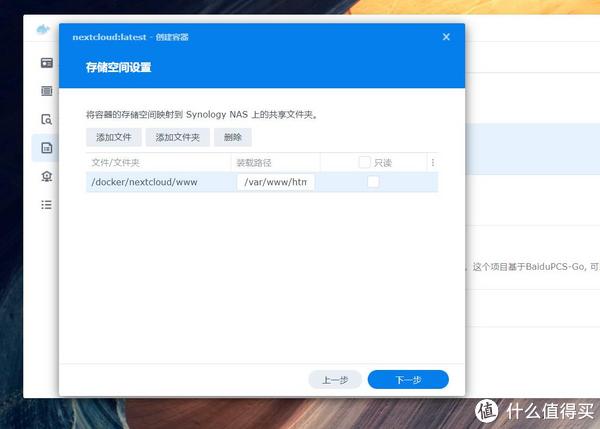This screenshot has height=429, width=600.
Task: Open the Network sidebar icon
Action: pyautogui.click(x=47, y=176)
